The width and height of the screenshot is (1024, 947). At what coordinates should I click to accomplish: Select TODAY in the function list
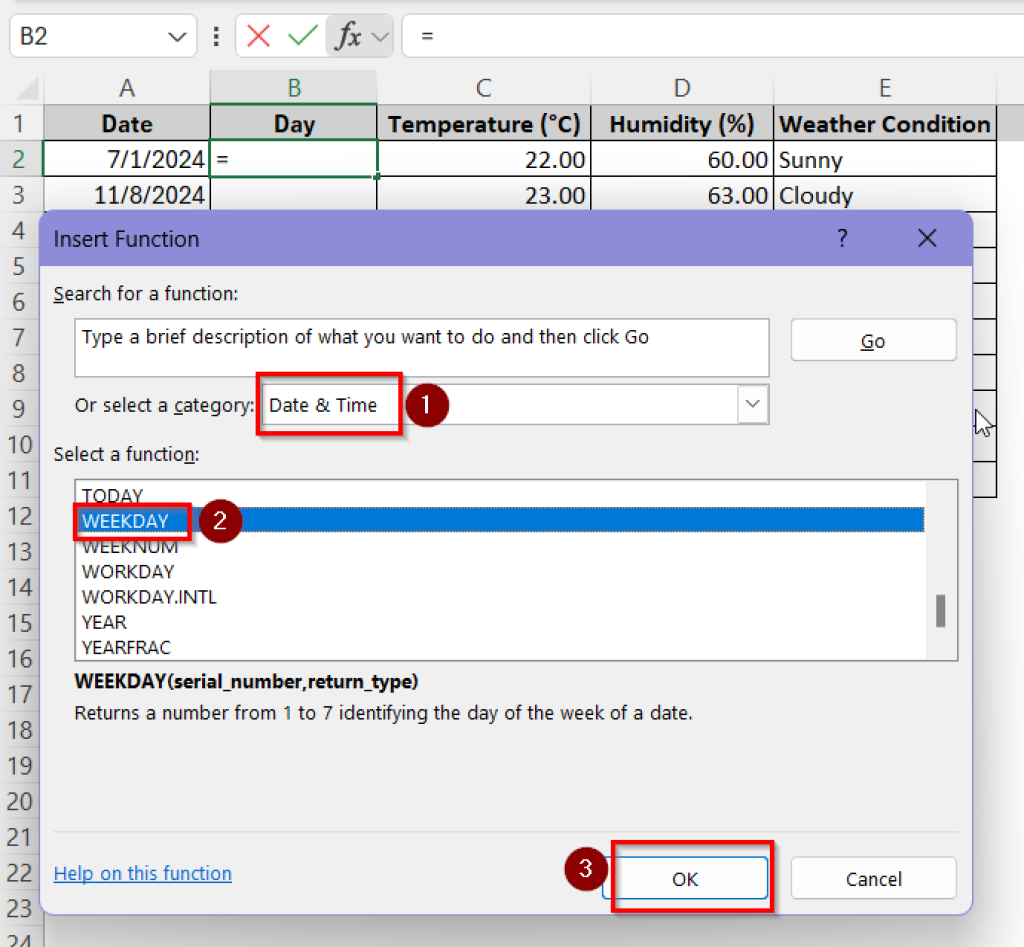tap(112, 495)
